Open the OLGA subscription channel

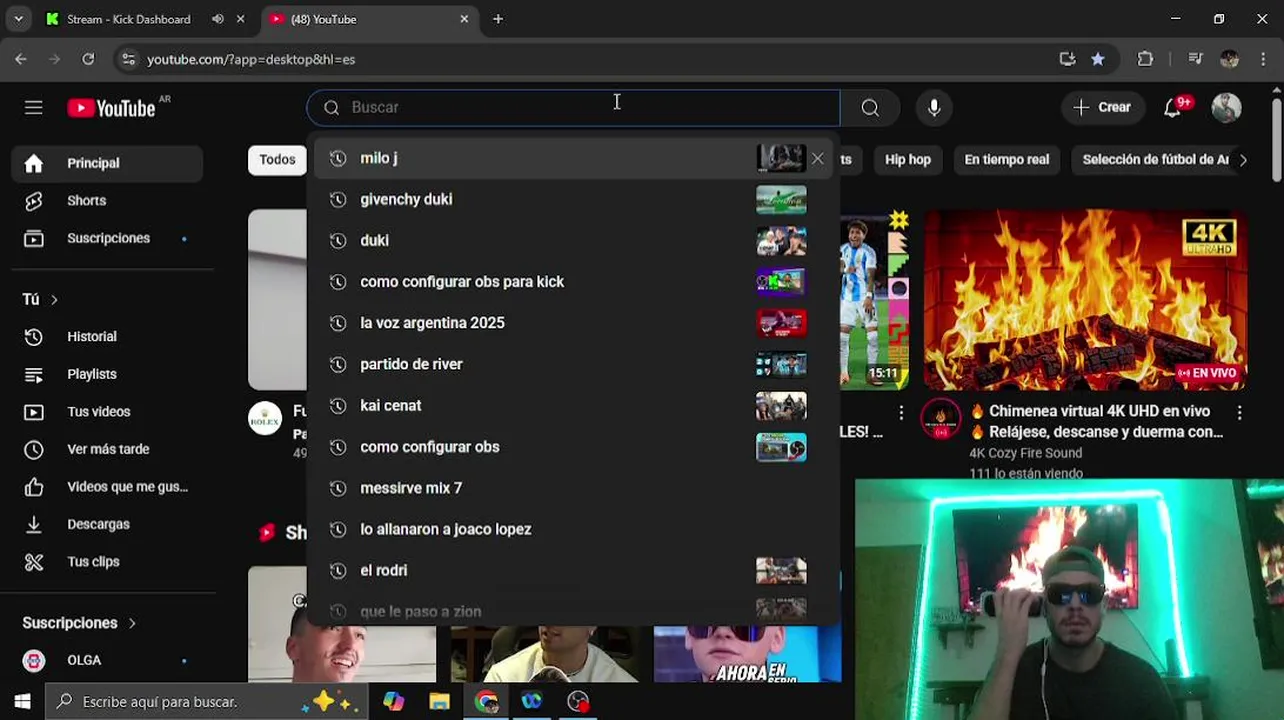(x=107, y=660)
